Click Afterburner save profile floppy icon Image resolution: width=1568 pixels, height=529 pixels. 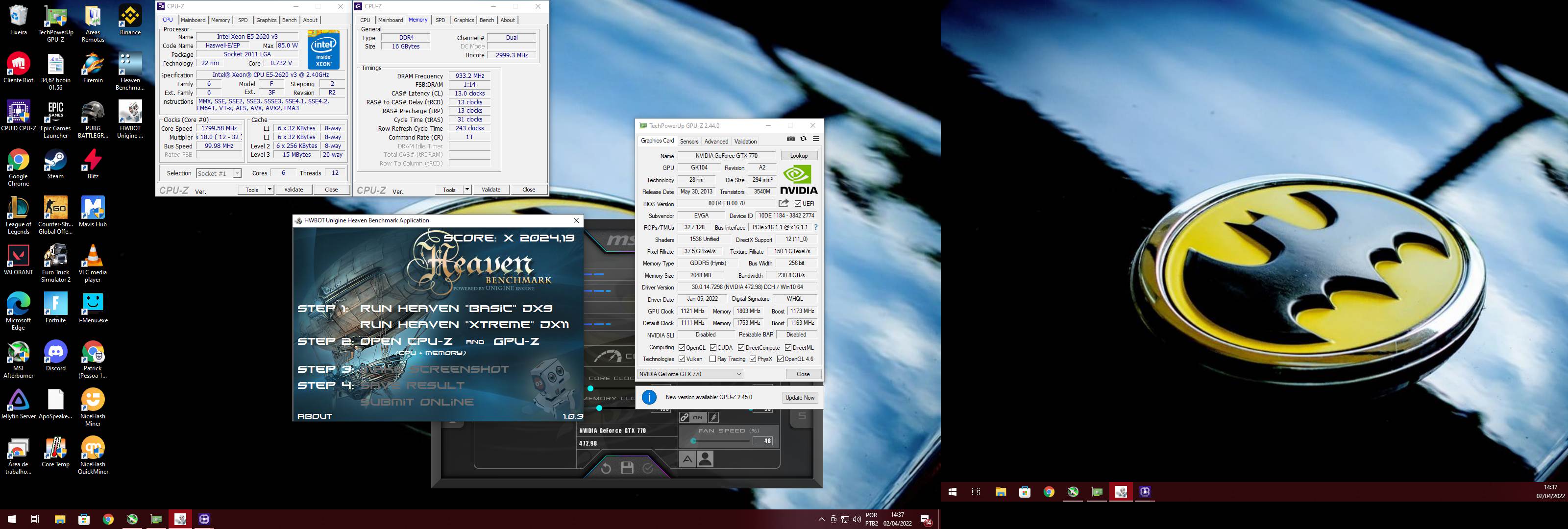(627, 468)
